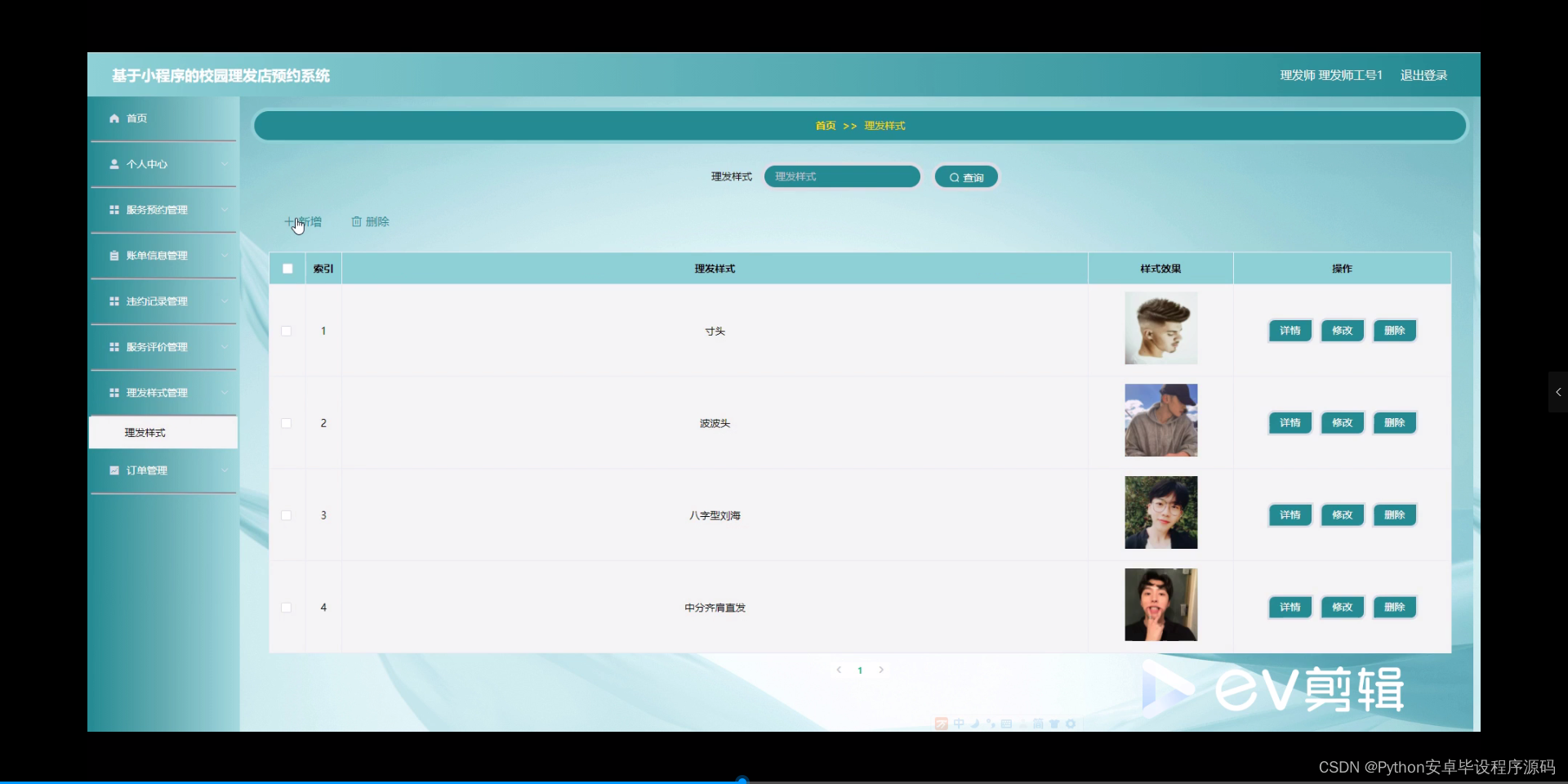Select the 理发样式 submenu item
The height and width of the screenshot is (784, 1568).
pos(163,432)
